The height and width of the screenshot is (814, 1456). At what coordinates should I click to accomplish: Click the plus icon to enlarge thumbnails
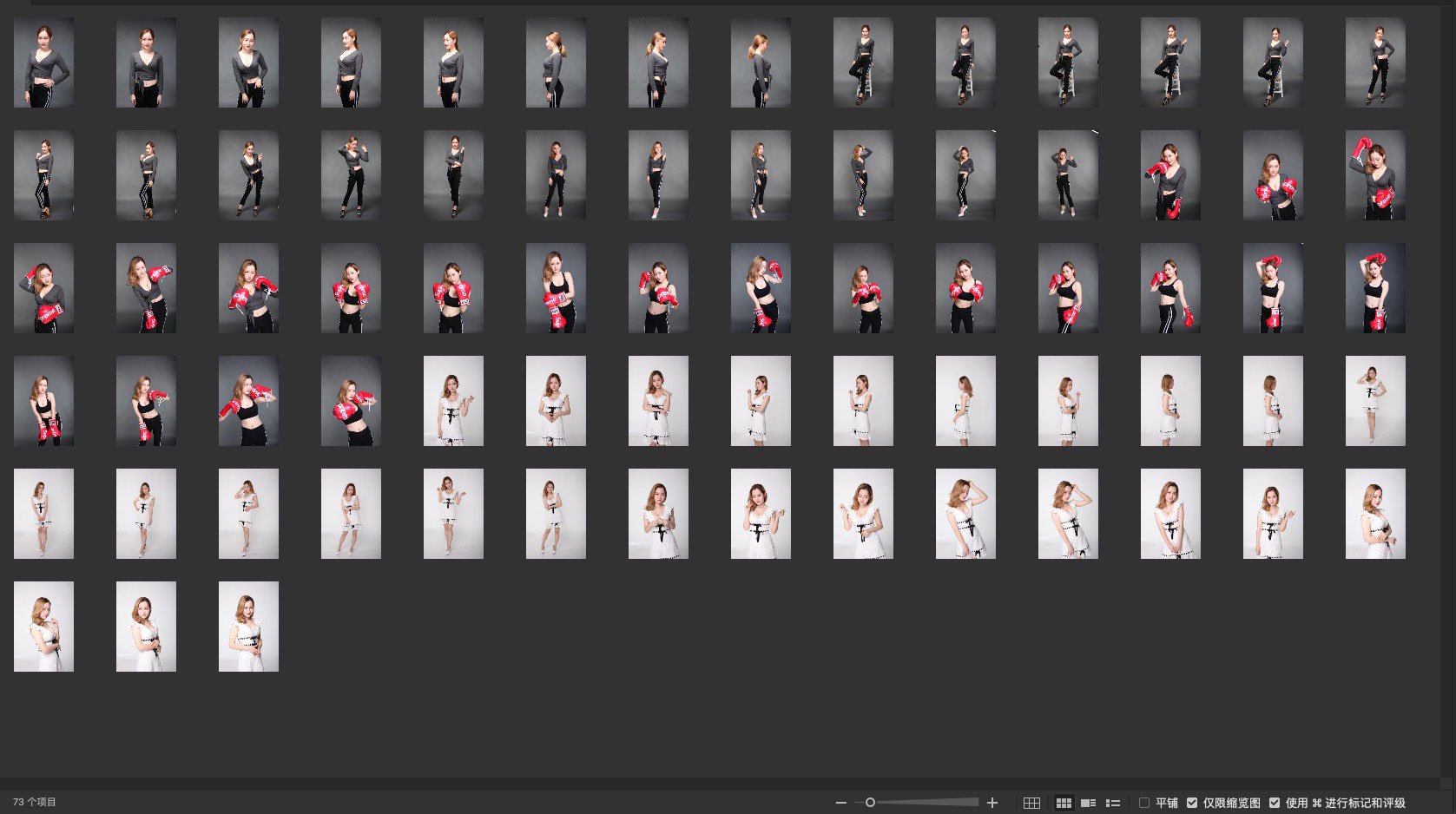tap(992, 803)
